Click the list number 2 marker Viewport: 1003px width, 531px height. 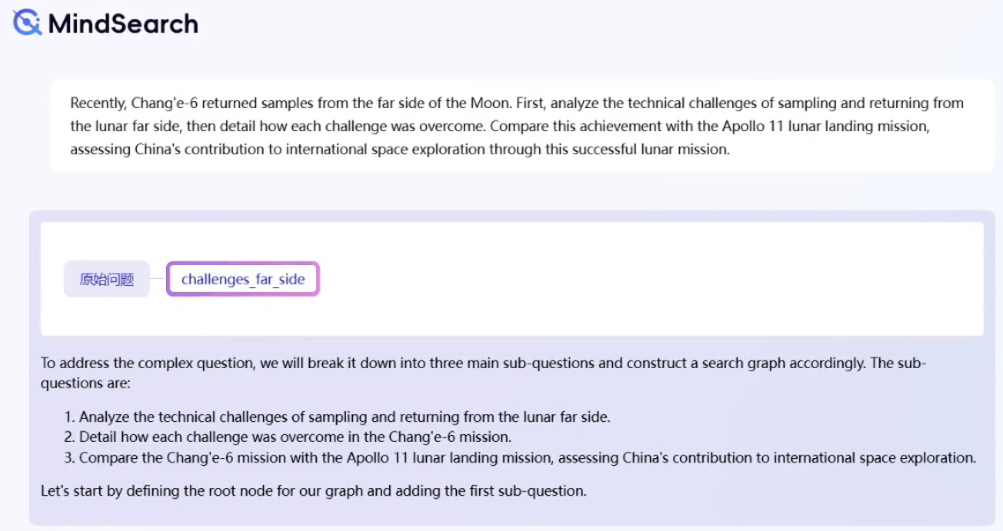click(69, 437)
